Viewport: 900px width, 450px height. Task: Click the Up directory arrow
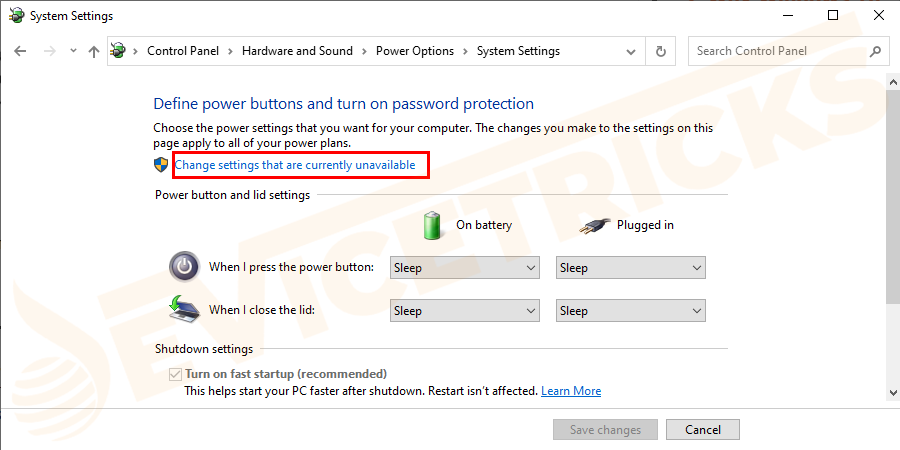pos(94,51)
